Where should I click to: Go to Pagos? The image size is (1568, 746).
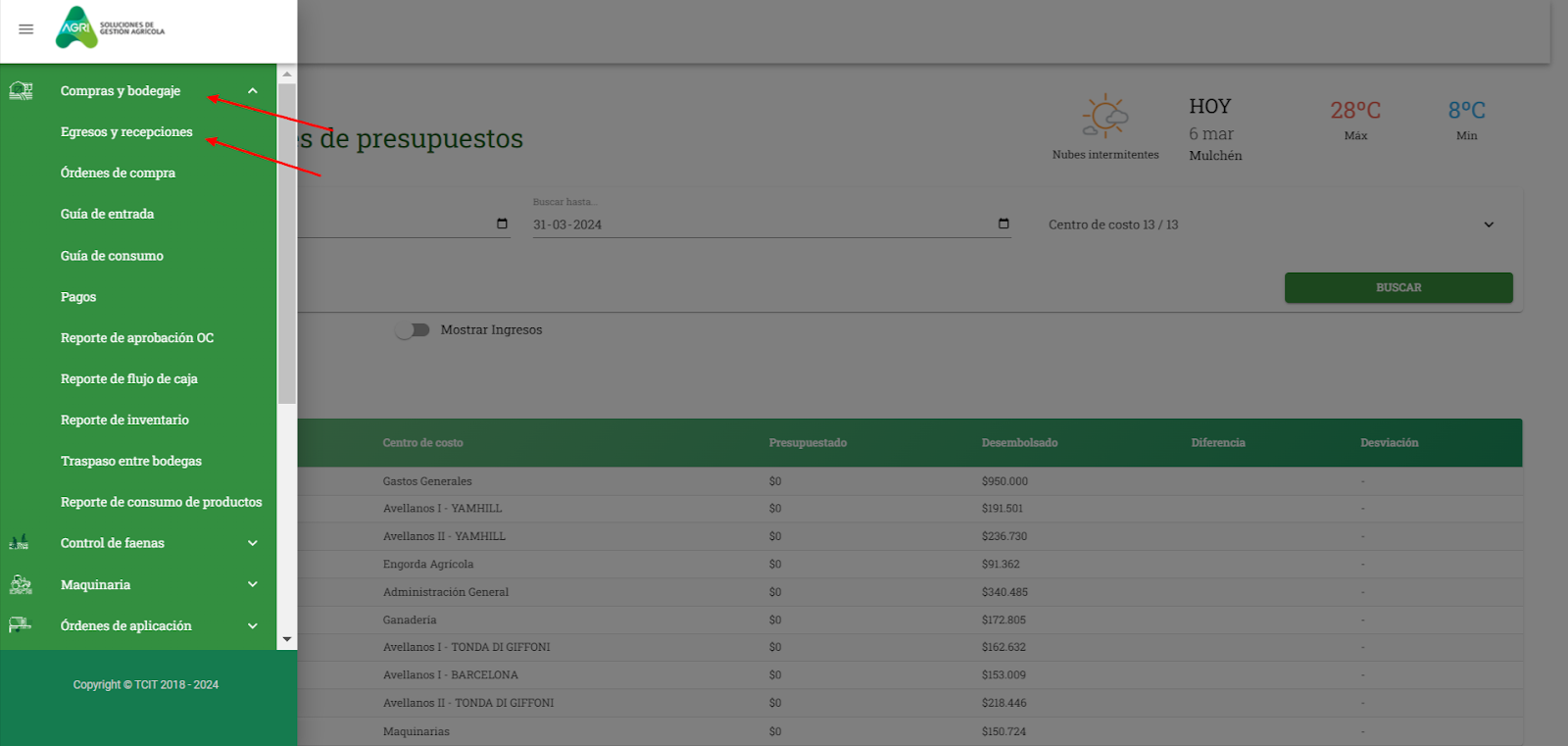point(78,297)
